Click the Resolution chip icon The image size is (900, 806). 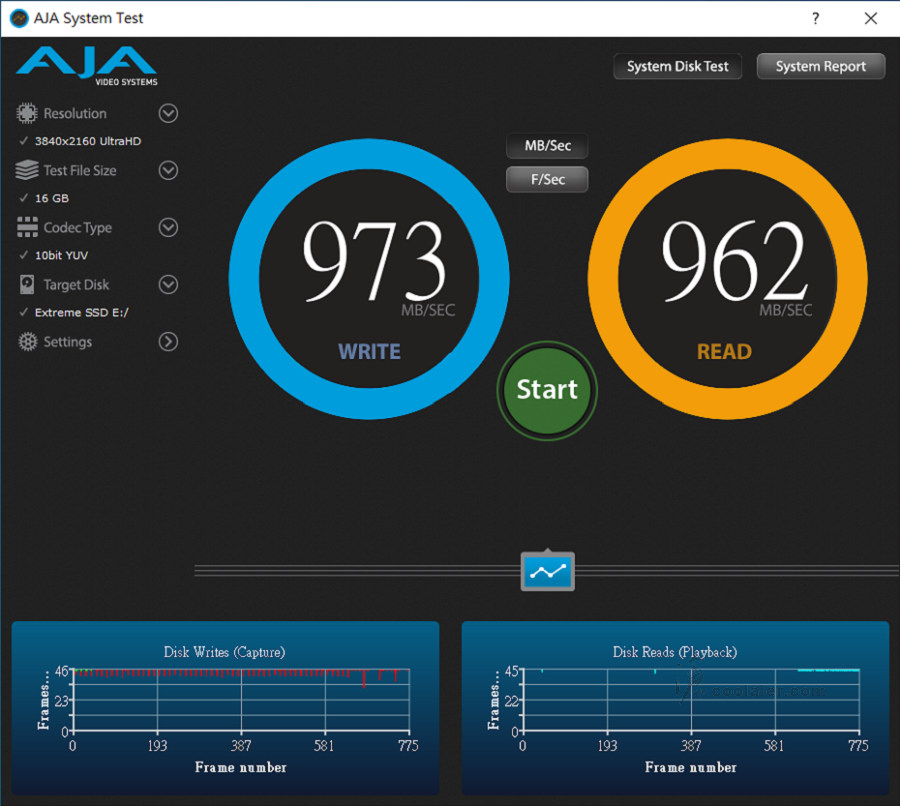(26, 113)
